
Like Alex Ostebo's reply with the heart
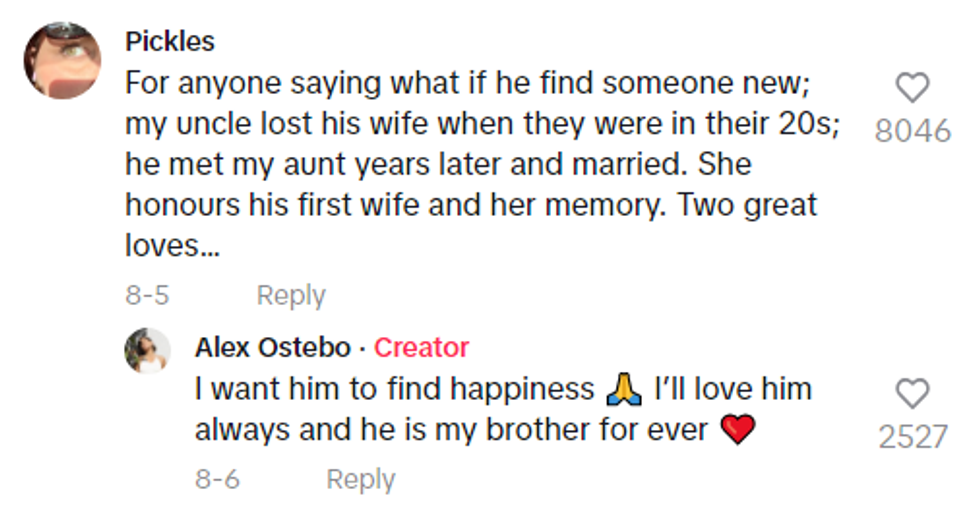912,394
